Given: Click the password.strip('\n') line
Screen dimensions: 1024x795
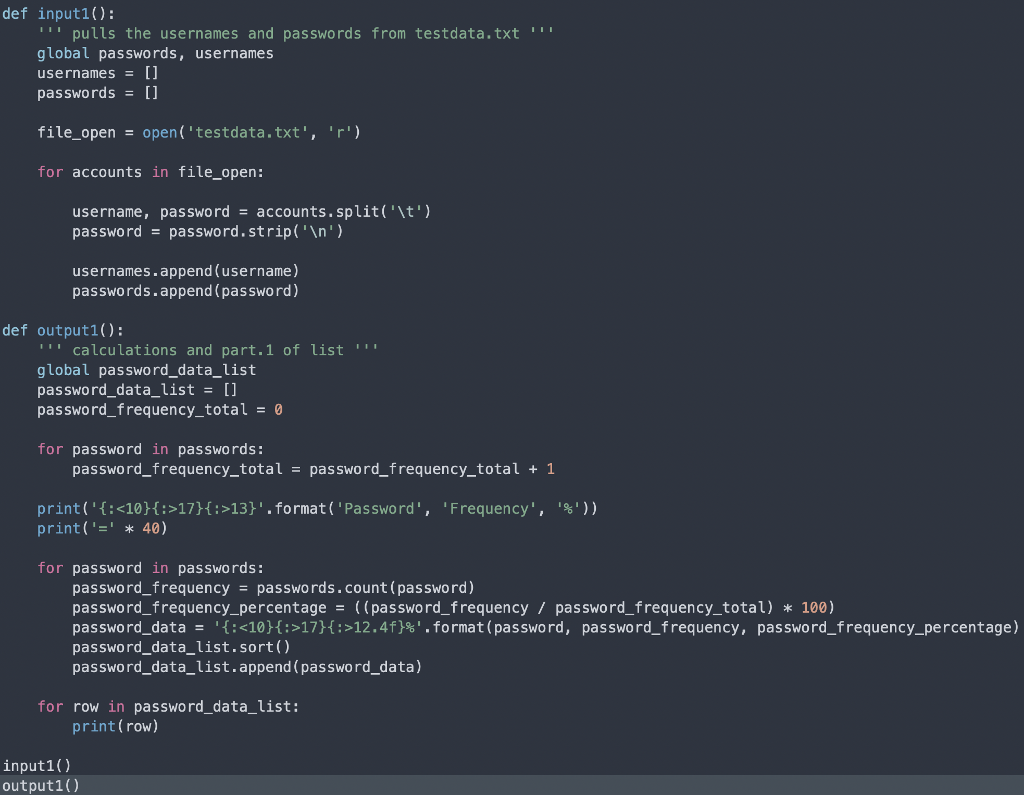Looking at the screenshot, I should [x=208, y=232].
